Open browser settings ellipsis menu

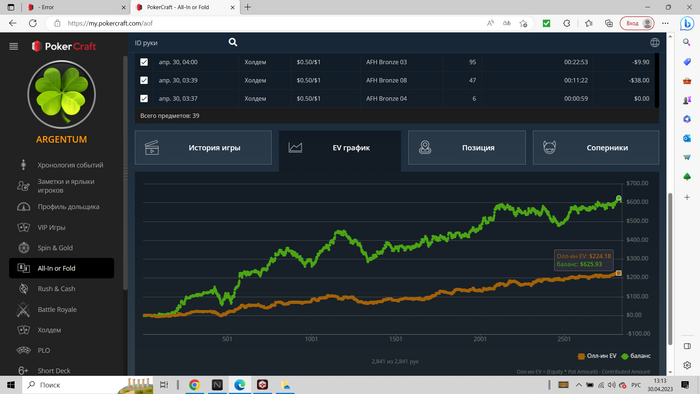(665, 23)
